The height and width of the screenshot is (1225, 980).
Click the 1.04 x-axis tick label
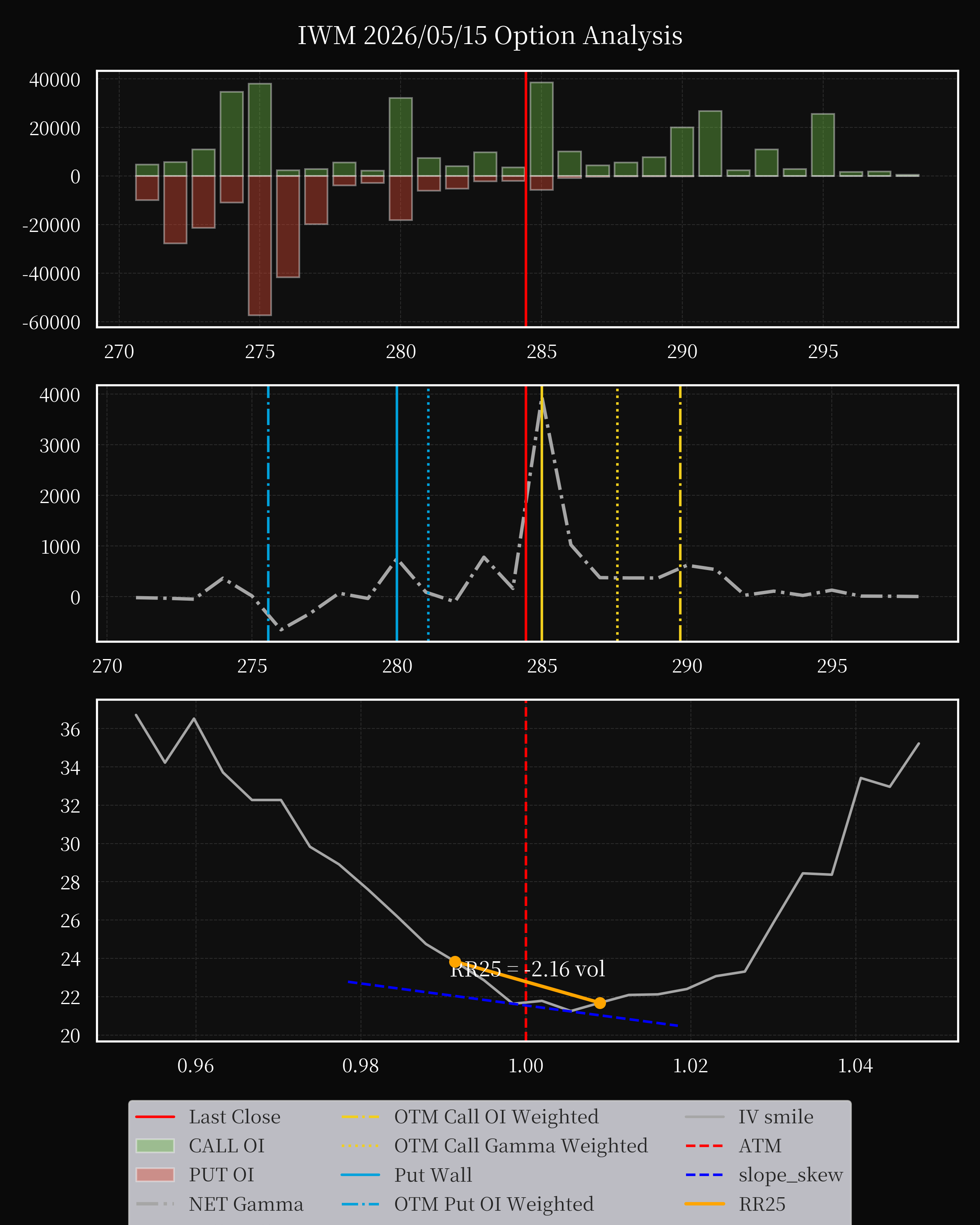click(x=855, y=1066)
